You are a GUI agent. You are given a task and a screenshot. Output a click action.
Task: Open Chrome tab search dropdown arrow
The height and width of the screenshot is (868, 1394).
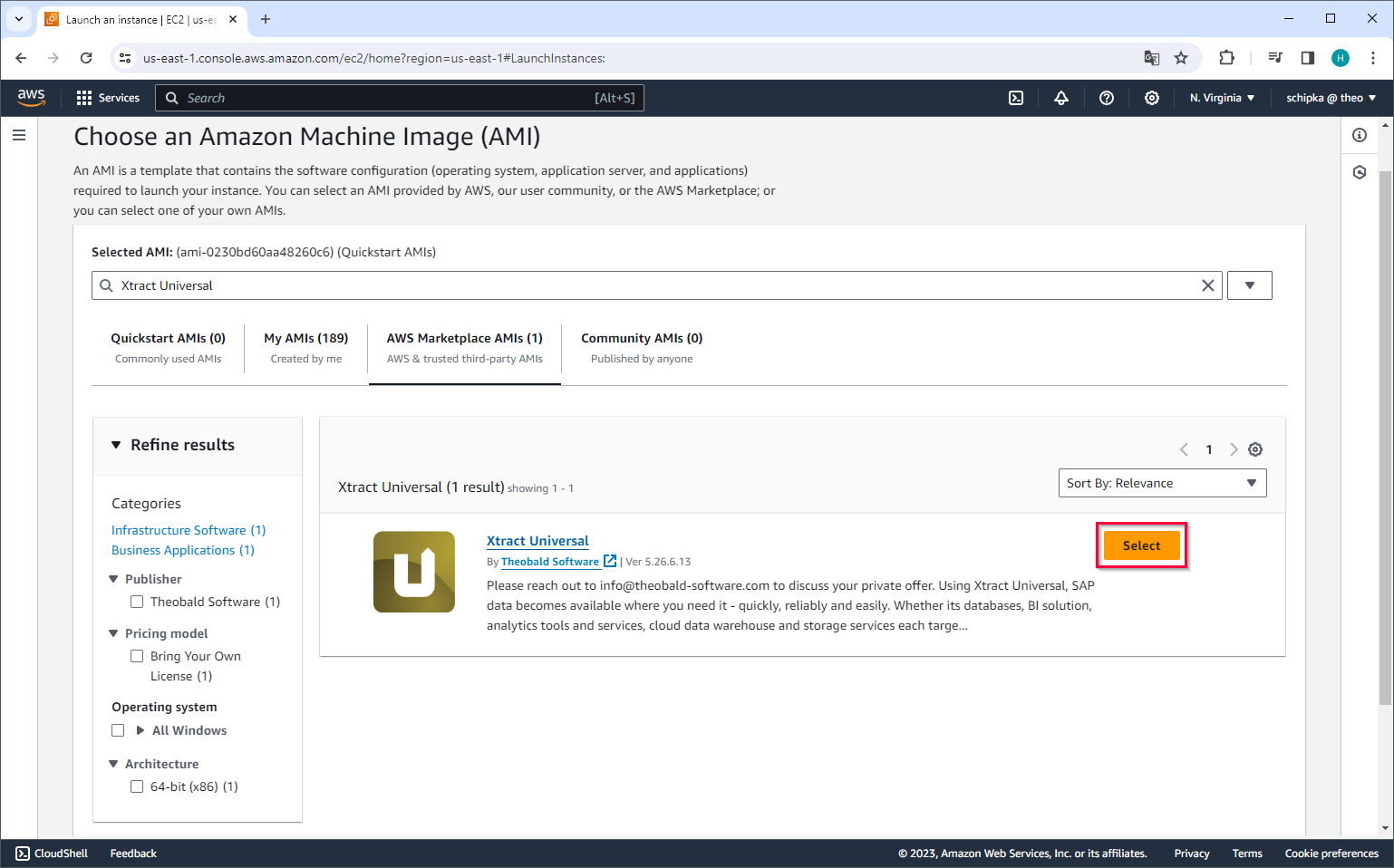pyautogui.click(x=19, y=19)
